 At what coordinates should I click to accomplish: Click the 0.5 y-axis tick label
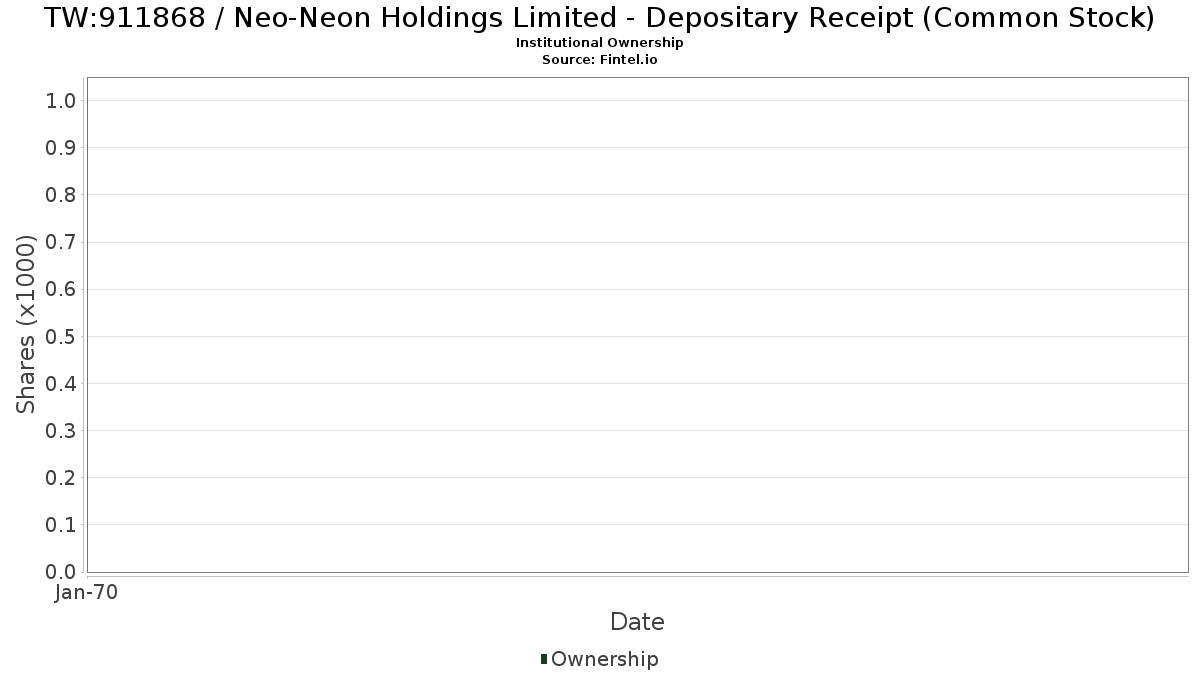coord(61,336)
